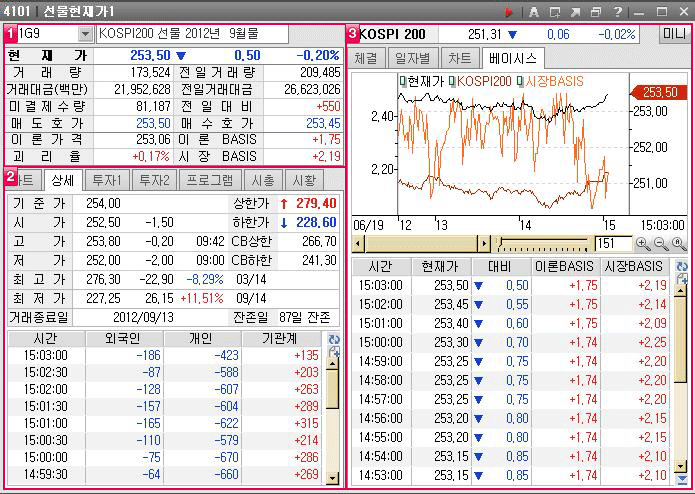Click the arrow link icon in title bar
The image size is (695, 494).
575,12
